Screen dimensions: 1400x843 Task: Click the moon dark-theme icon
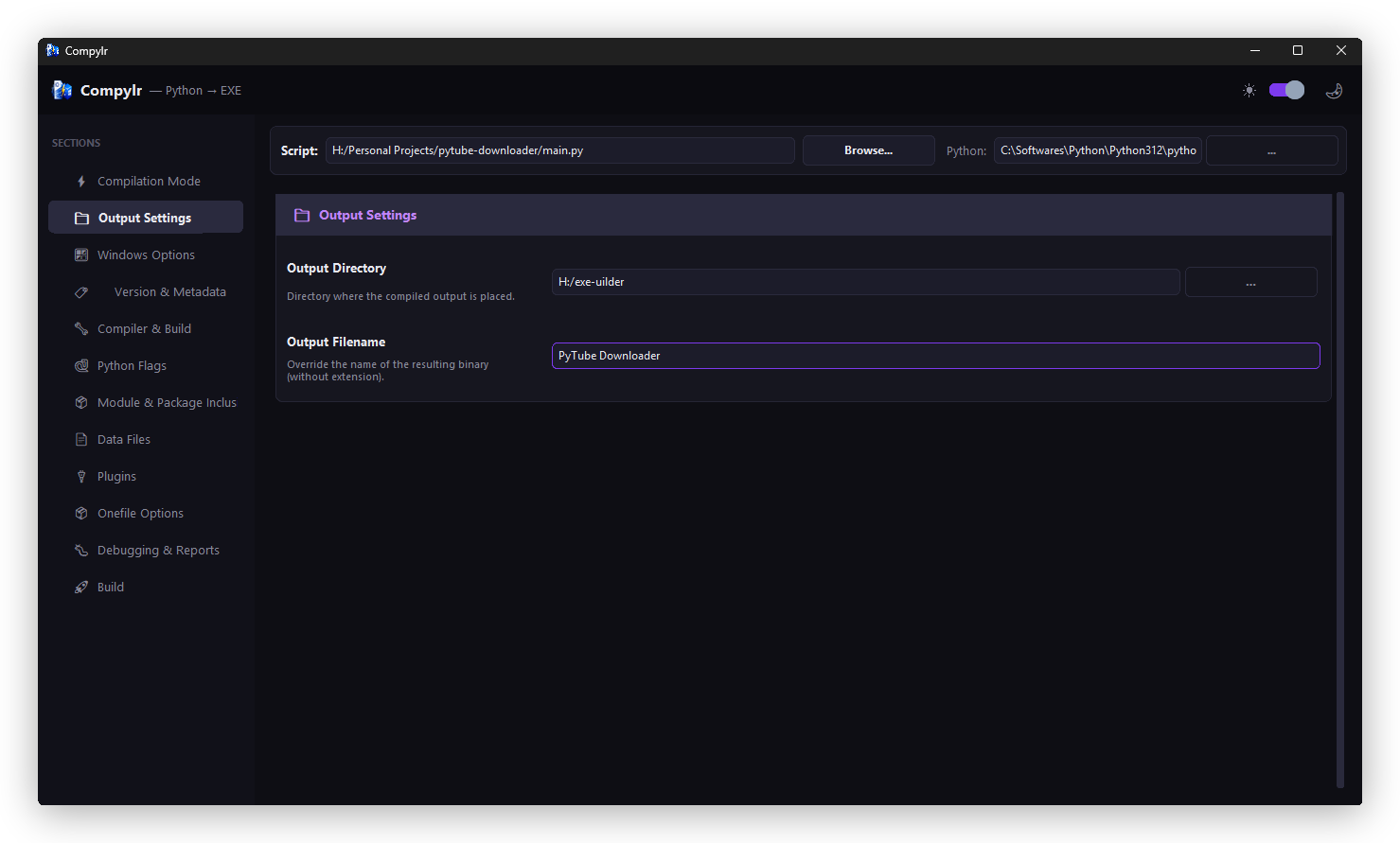pos(1335,91)
